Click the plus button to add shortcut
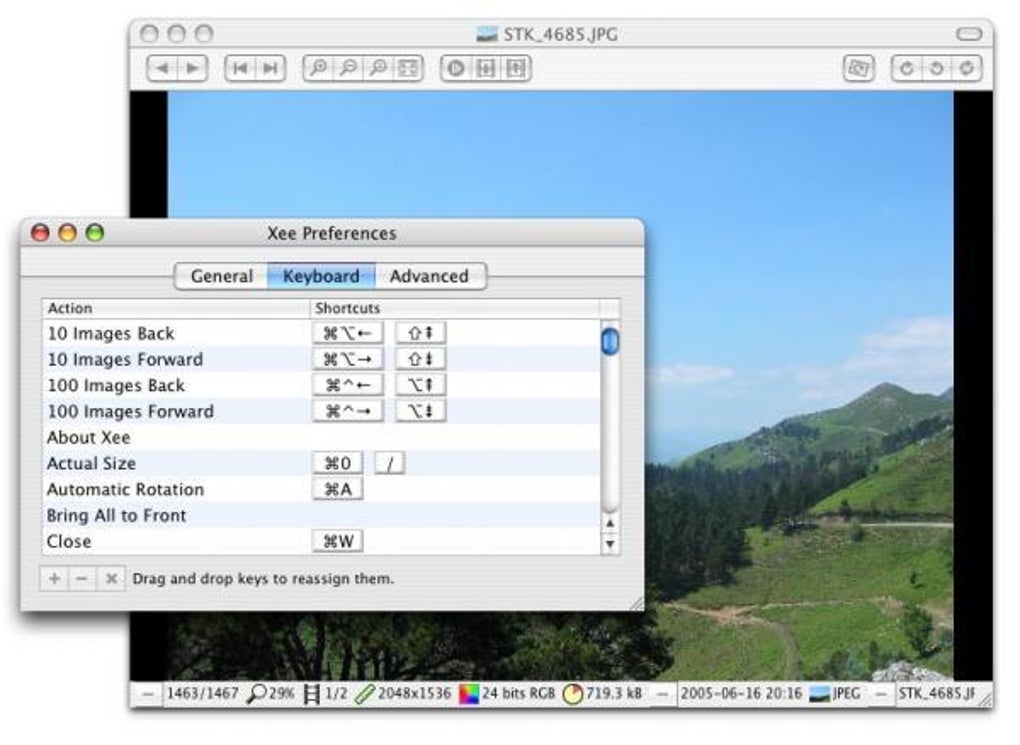This screenshot has height=745, width=1020. point(55,578)
